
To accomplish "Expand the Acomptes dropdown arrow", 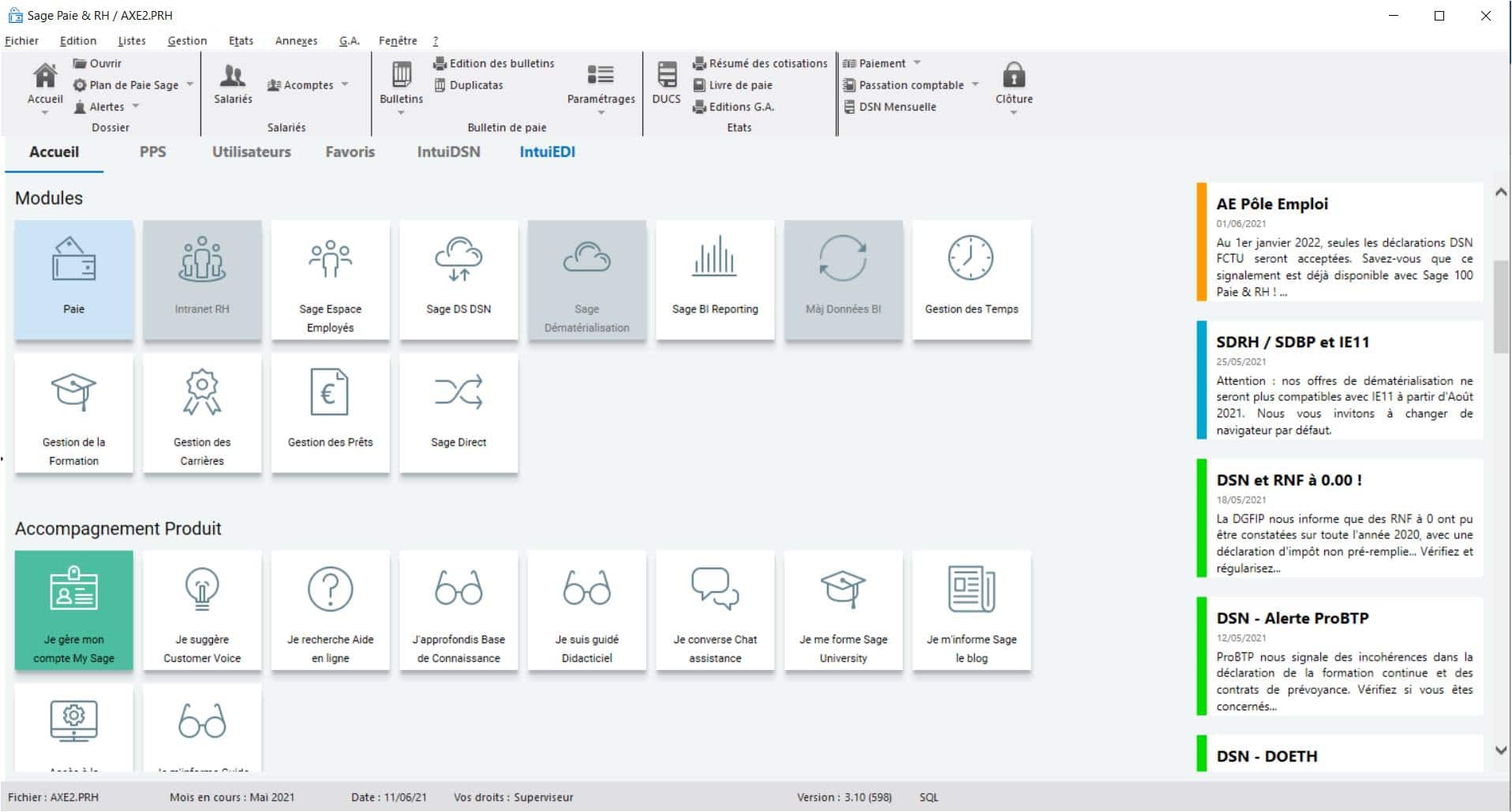I will 346,84.
